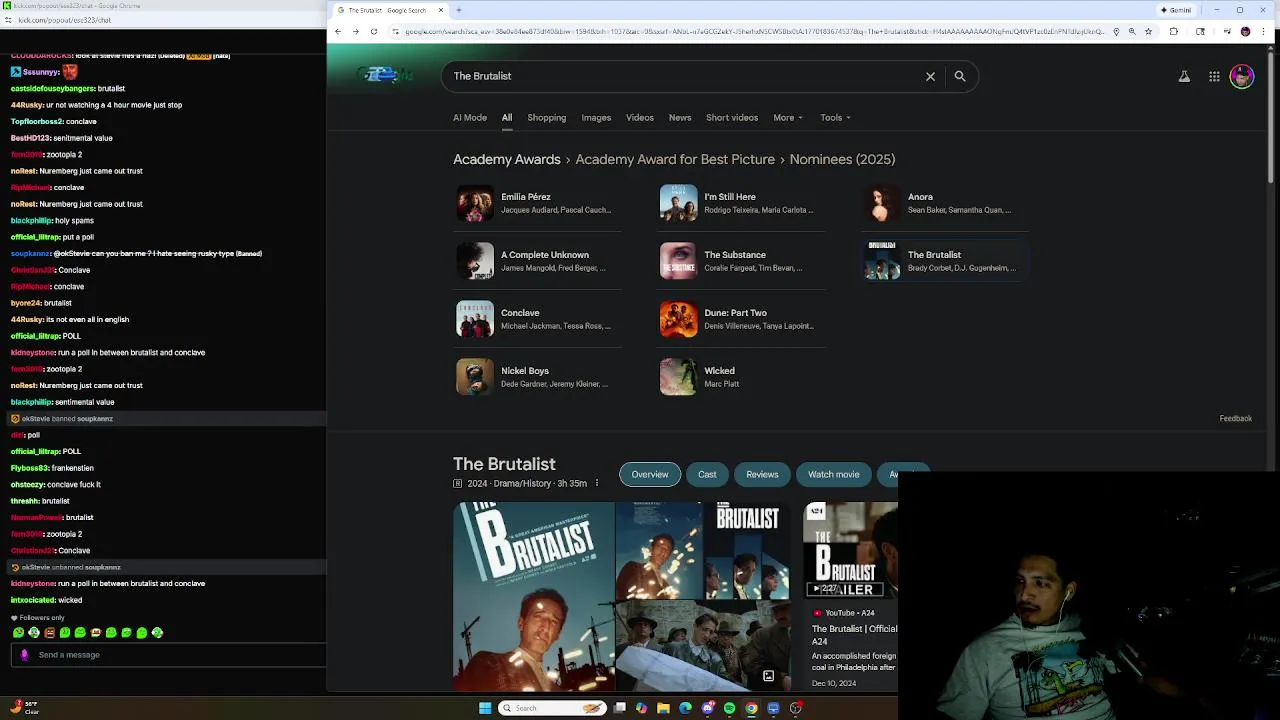Click The Brutalist movie poster thumbnail

coord(534,597)
